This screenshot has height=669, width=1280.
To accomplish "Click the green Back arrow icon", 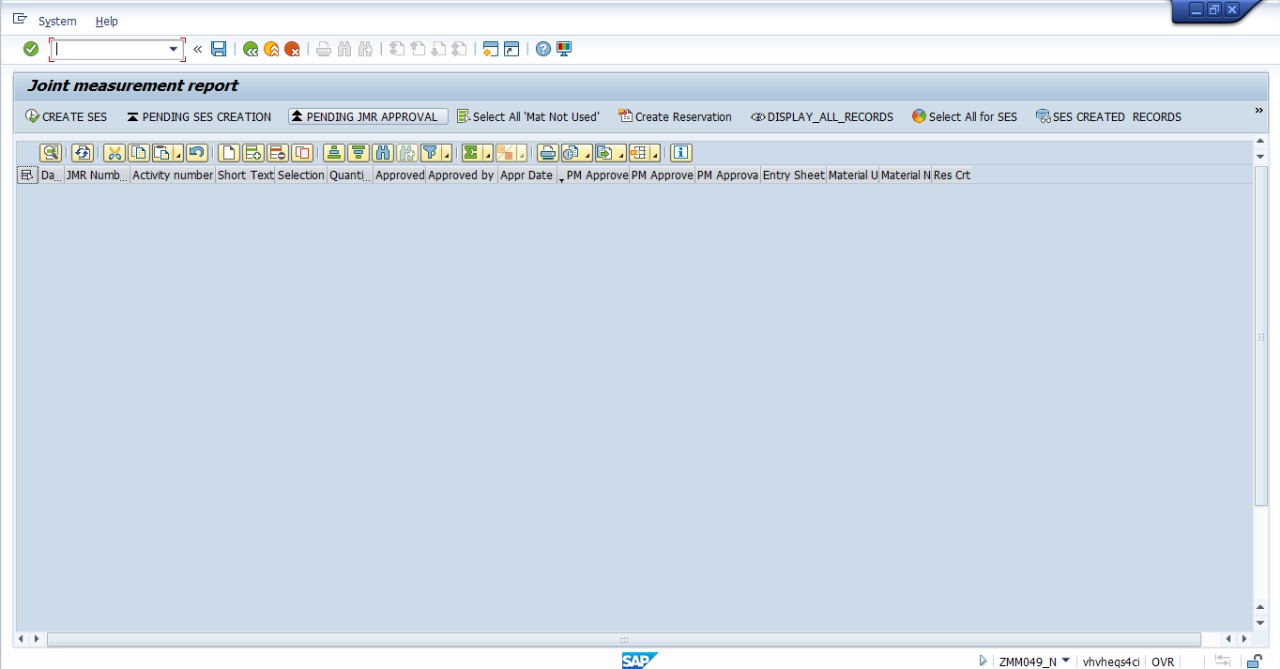I will coord(250,49).
